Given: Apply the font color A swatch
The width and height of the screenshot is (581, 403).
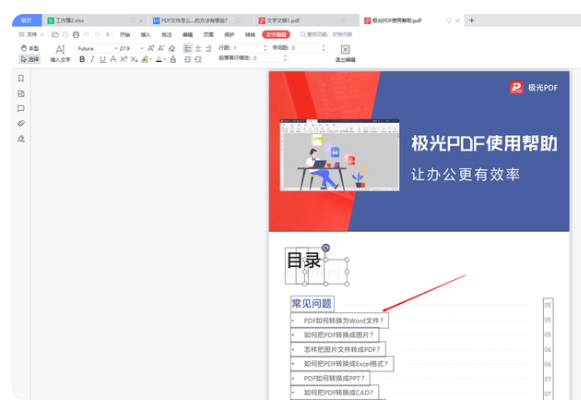Looking at the screenshot, I should pyautogui.click(x=159, y=59).
